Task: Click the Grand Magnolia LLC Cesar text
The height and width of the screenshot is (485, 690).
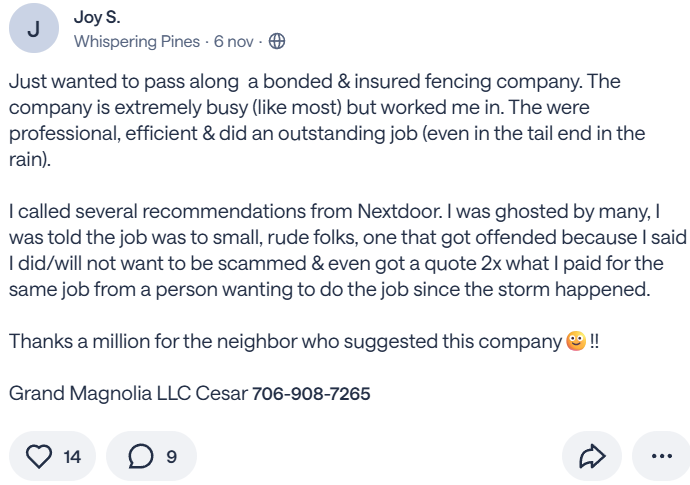Action: [127, 394]
